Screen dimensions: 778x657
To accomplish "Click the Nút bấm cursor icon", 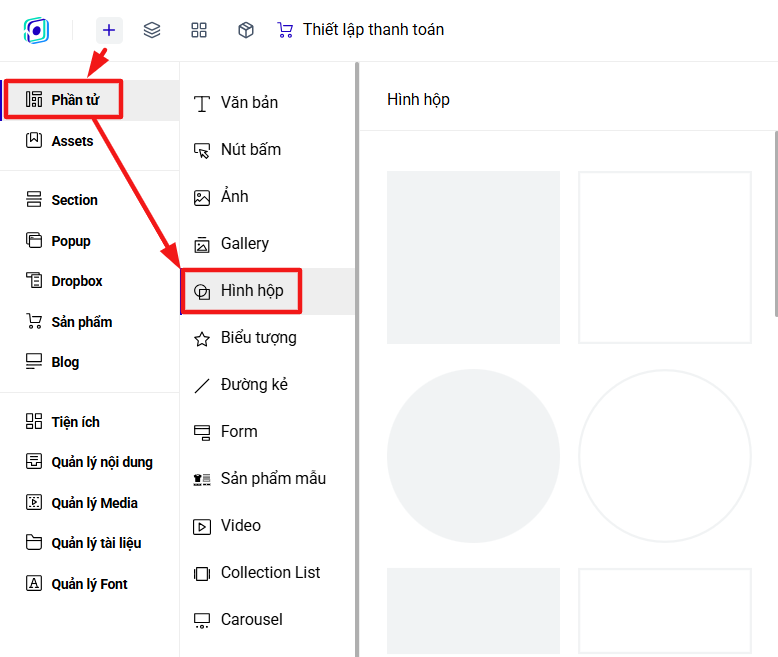I will [x=201, y=150].
